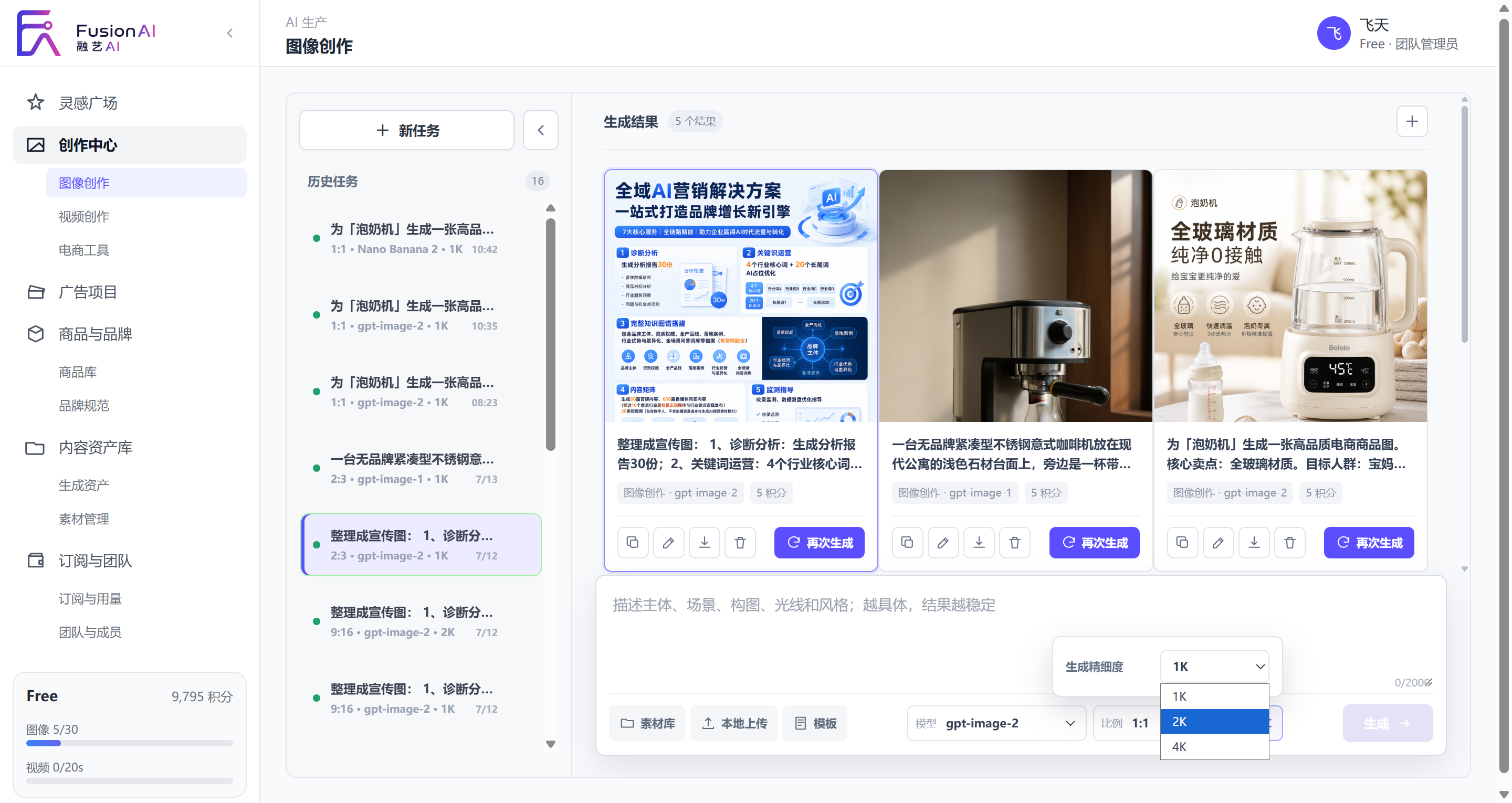Click the plus icon beside 生成结果

(x=1412, y=122)
